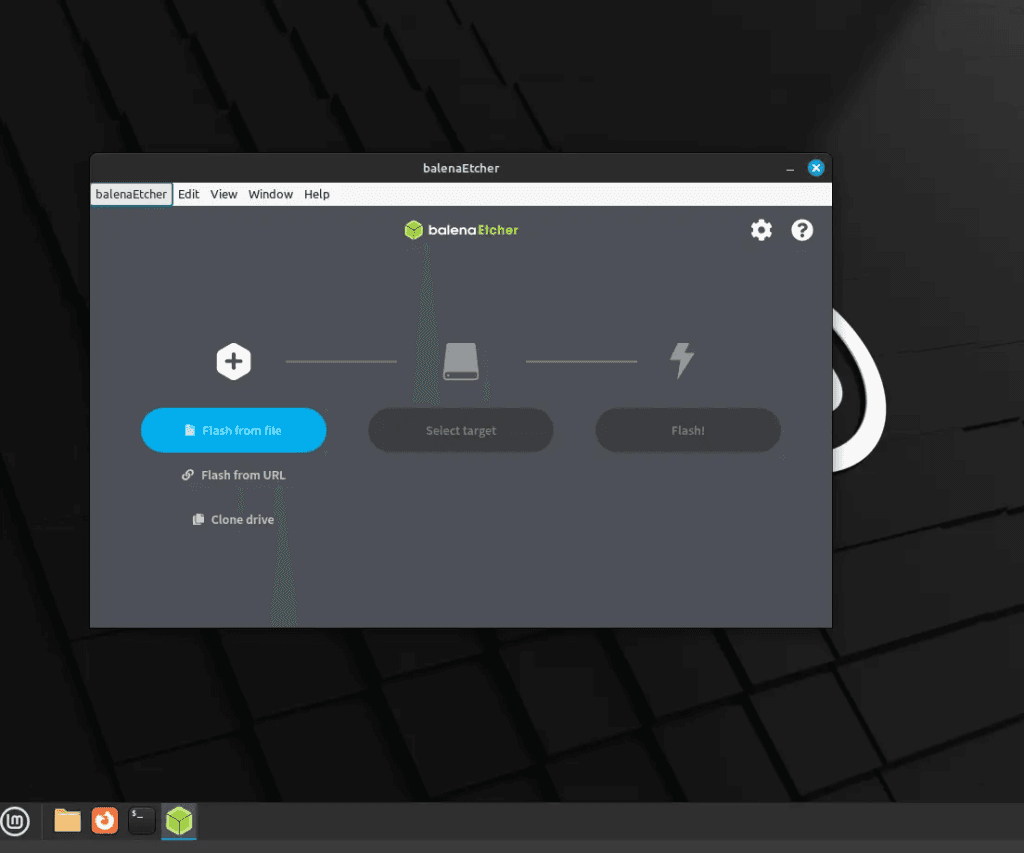Click the lightning bolt flash icon
1024x853 pixels.
pyautogui.click(x=682, y=360)
